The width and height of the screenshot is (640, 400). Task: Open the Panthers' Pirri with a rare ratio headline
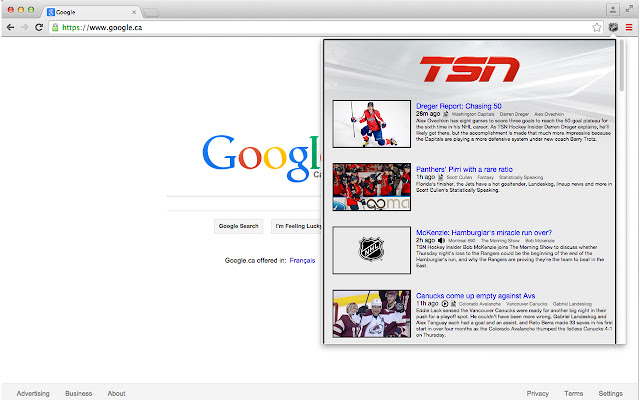pyautogui.click(x=464, y=169)
